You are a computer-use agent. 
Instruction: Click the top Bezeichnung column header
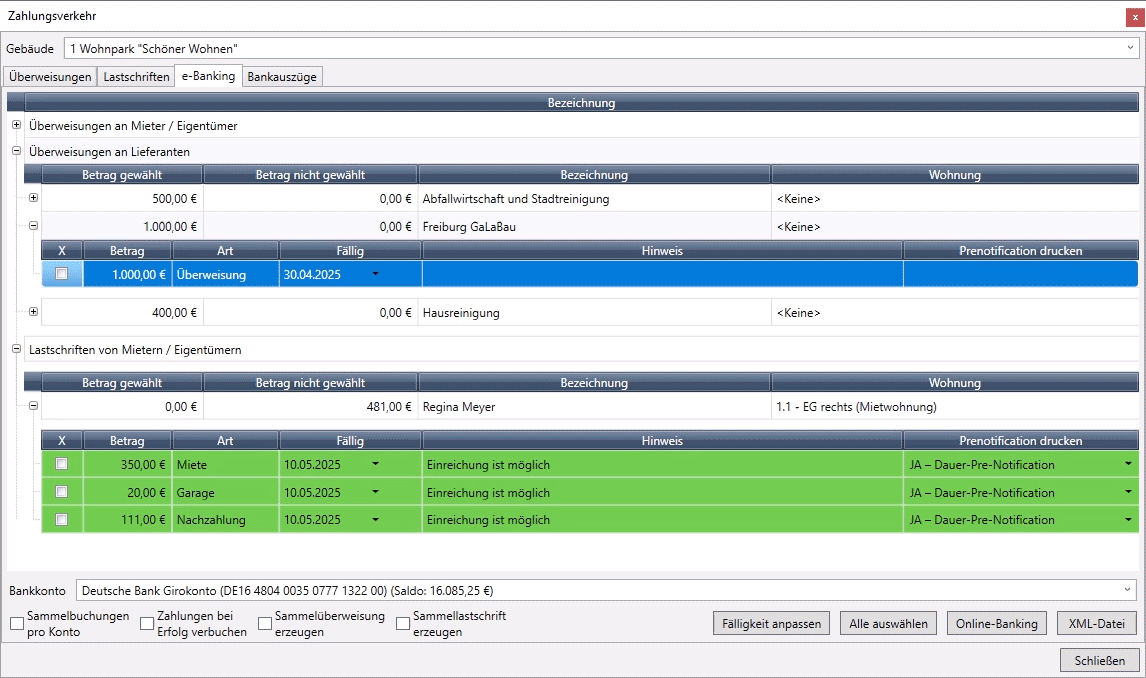click(582, 102)
